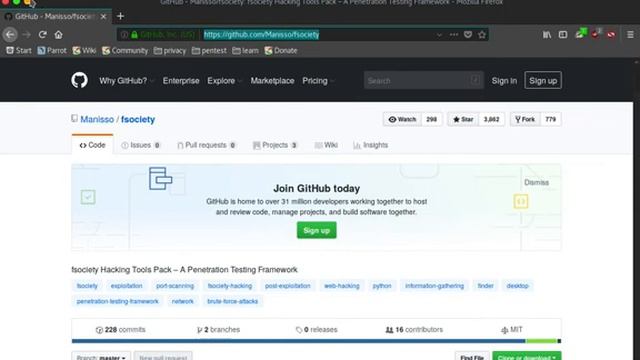This screenshot has width=640, height=360.
Task: Open the python topic tag
Action: (382, 286)
